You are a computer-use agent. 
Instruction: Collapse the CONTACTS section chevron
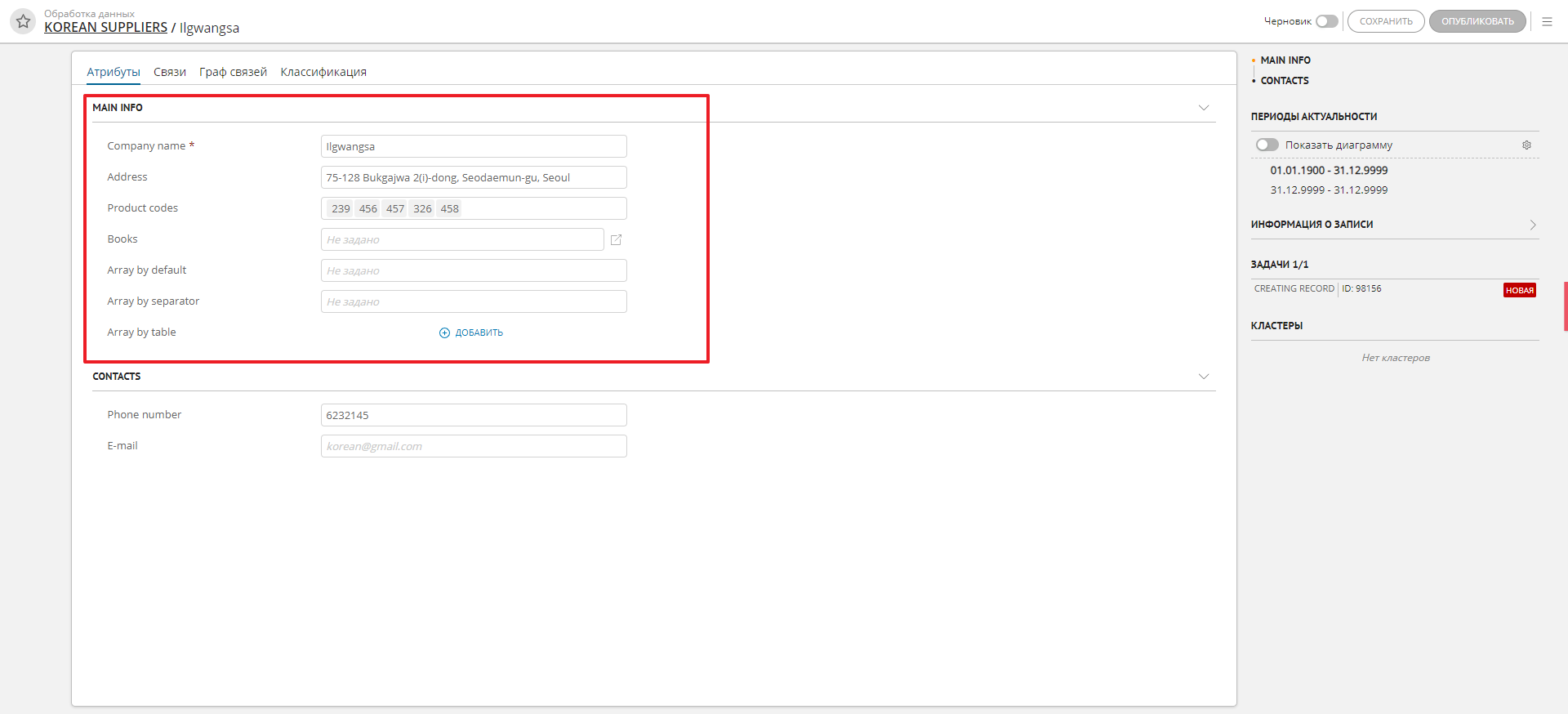1203,377
